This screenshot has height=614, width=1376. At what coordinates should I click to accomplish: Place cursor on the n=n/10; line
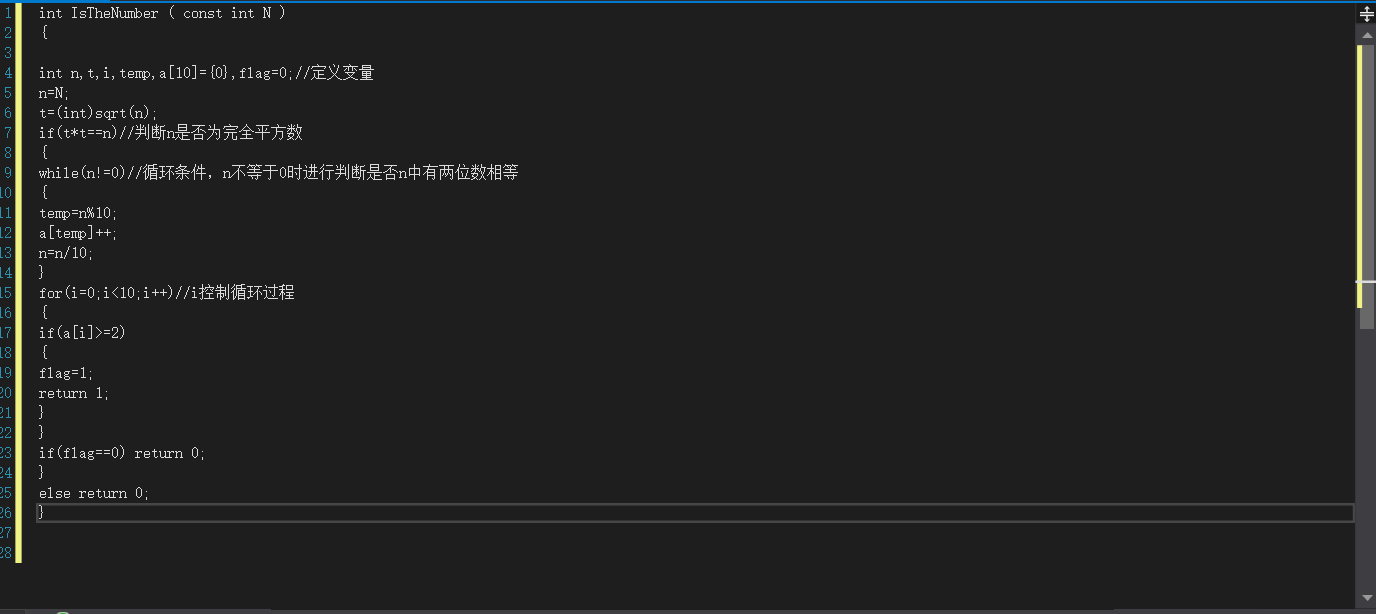66,253
